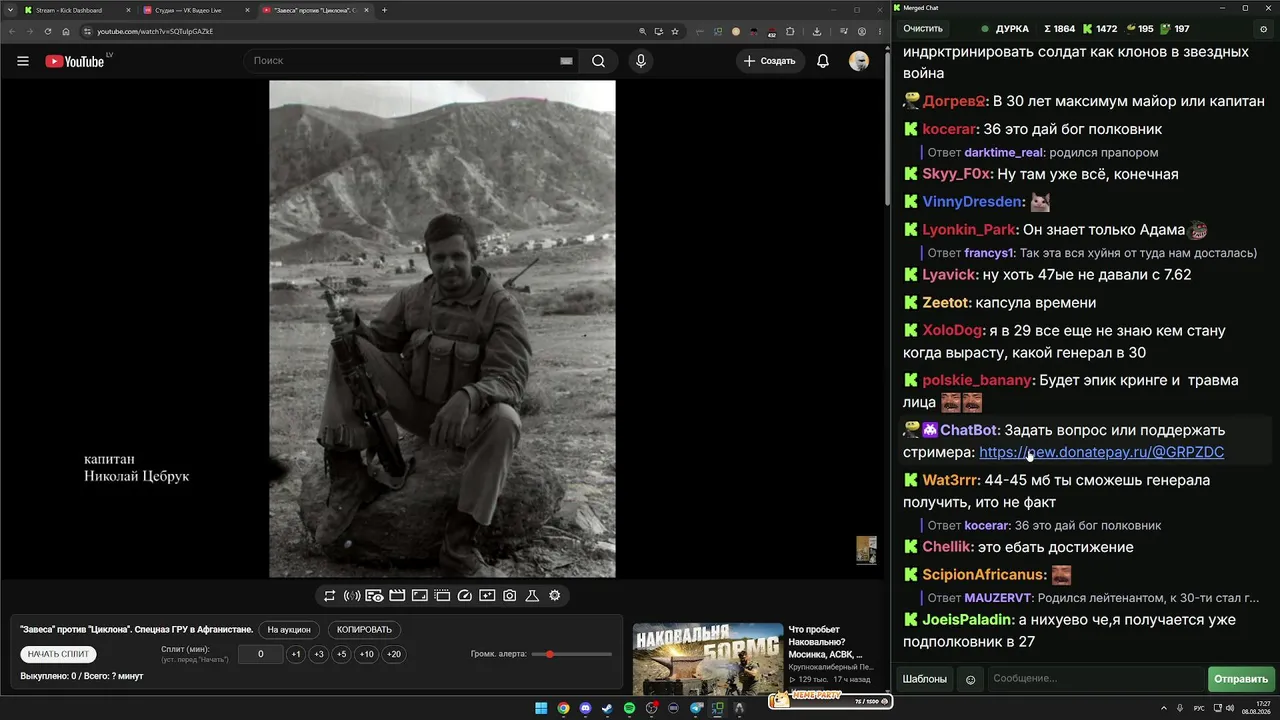Click the На аукцион button

tap(290, 630)
